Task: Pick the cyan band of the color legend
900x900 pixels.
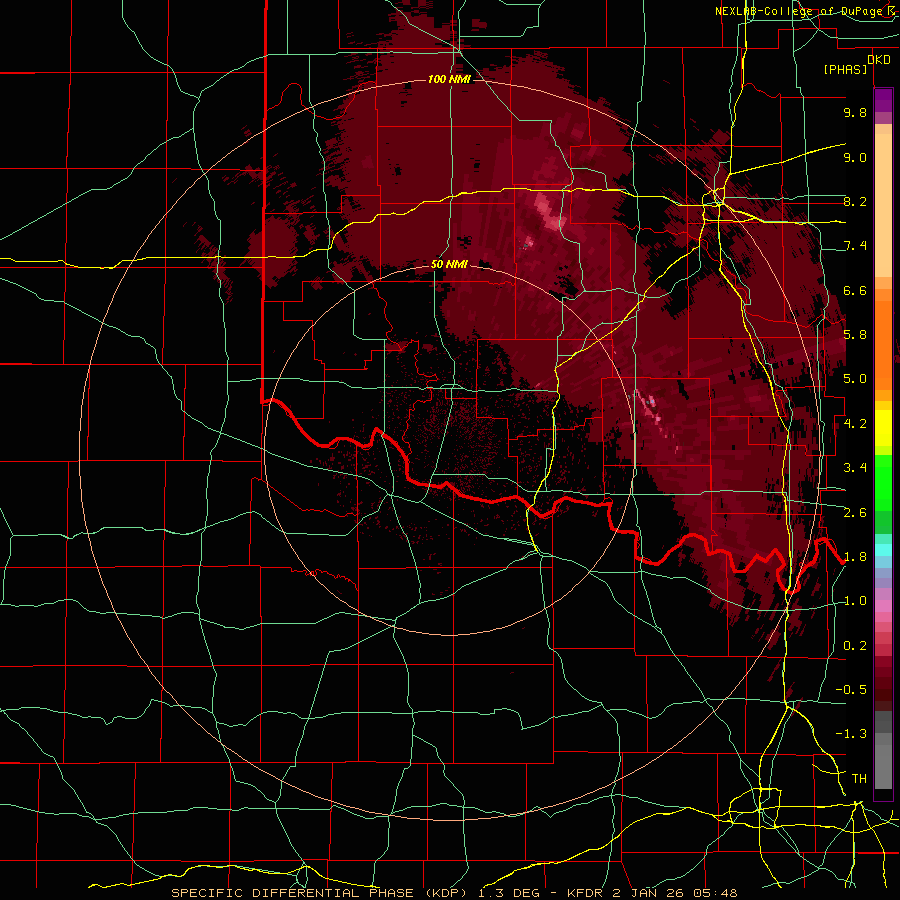Action: pyautogui.click(x=883, y=550)
